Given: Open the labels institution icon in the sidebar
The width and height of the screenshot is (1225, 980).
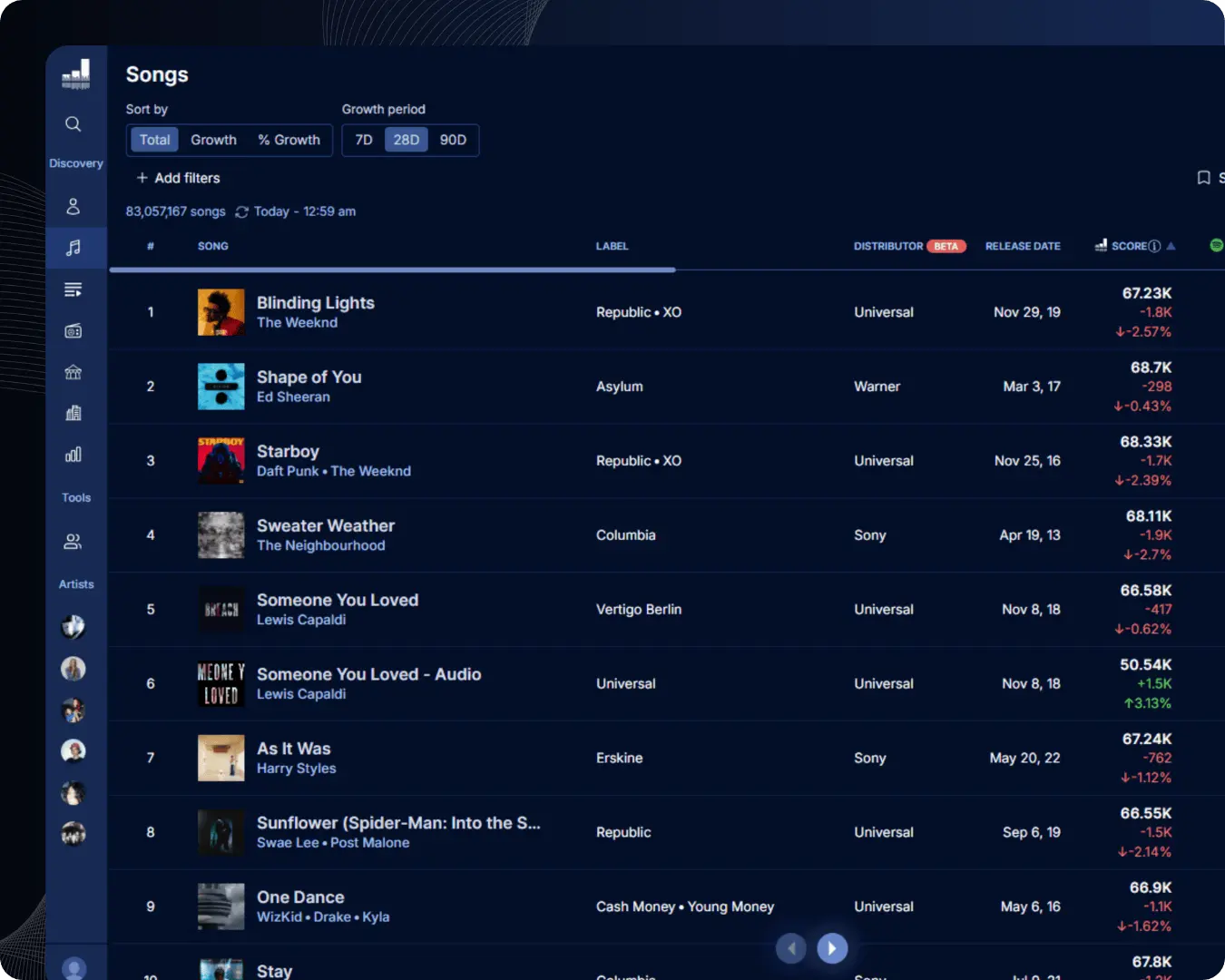Looking at the screenshot, I should point(73,371).
